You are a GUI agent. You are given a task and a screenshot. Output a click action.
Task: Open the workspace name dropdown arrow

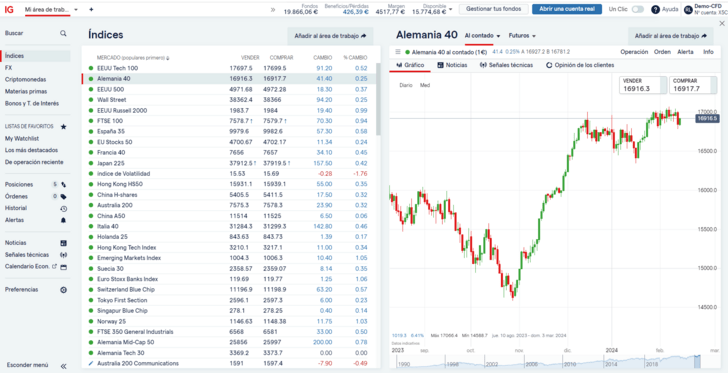[x=76, y=9]
